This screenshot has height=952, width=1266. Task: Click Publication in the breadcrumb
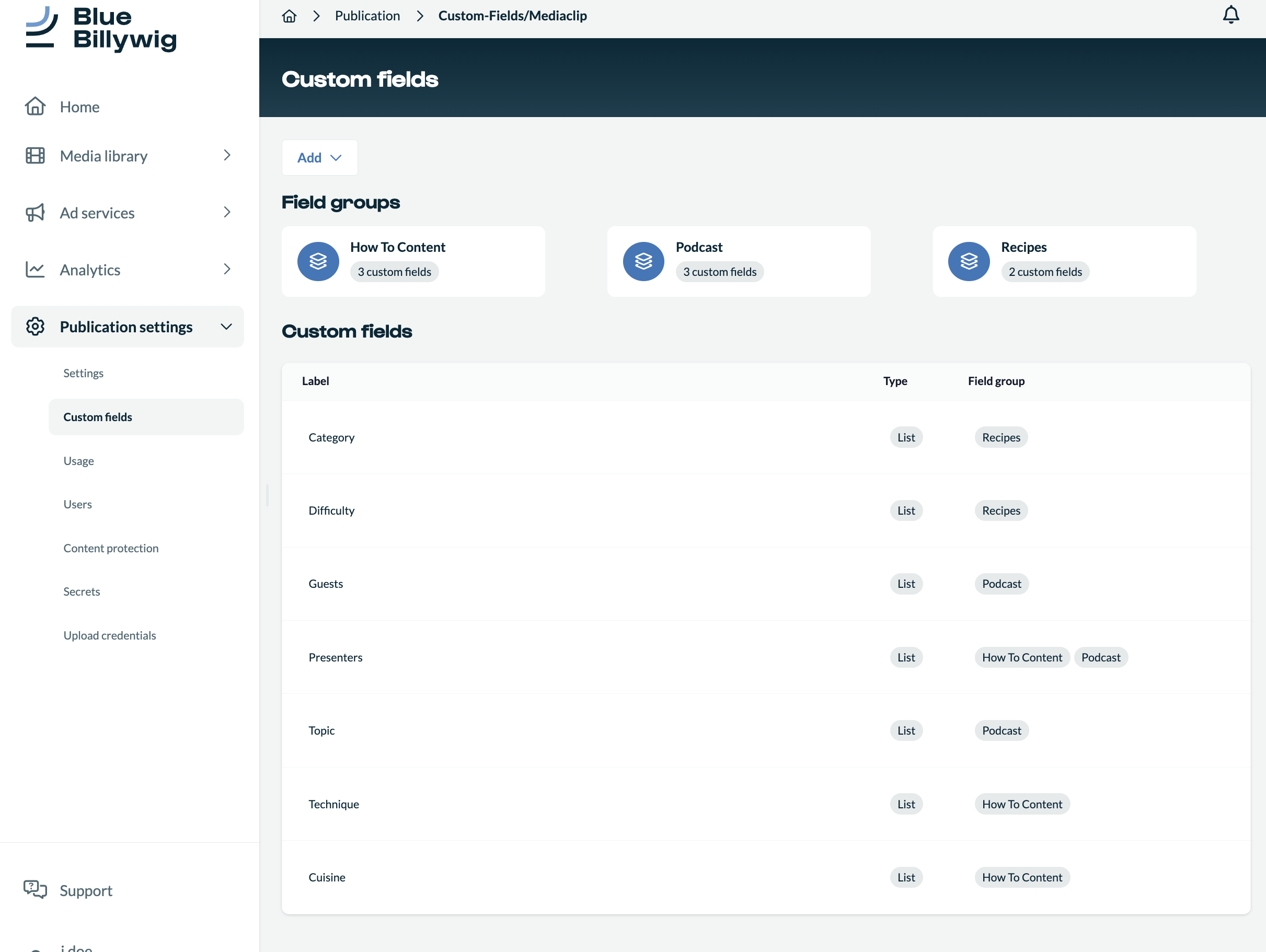[x=367, y=16]
